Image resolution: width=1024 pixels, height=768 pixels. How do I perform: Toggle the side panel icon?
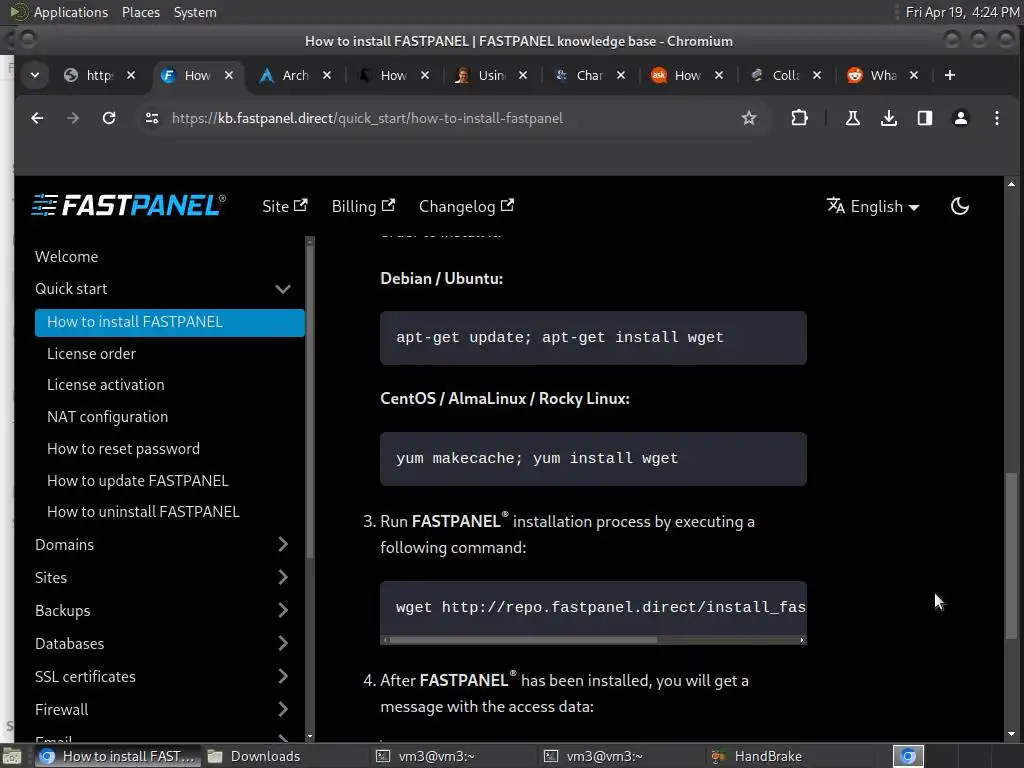point(925,118)
